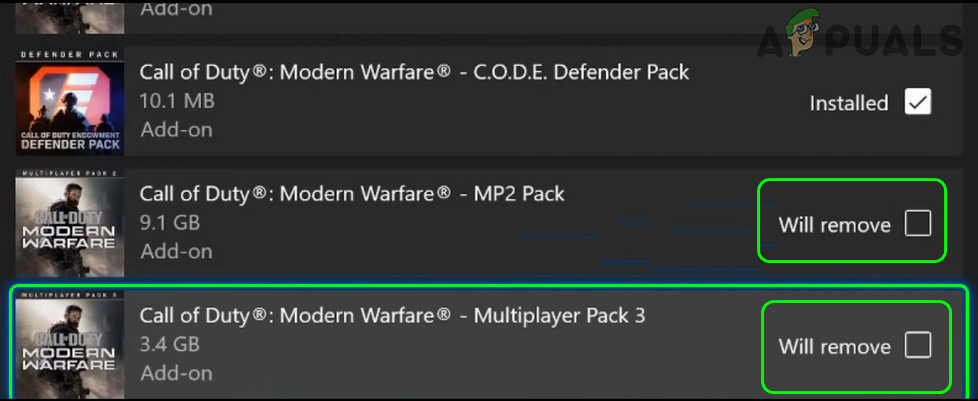Open the Multiplayer Pack 3 title
The image size is (978, 401).
click(x=392, y=315)
